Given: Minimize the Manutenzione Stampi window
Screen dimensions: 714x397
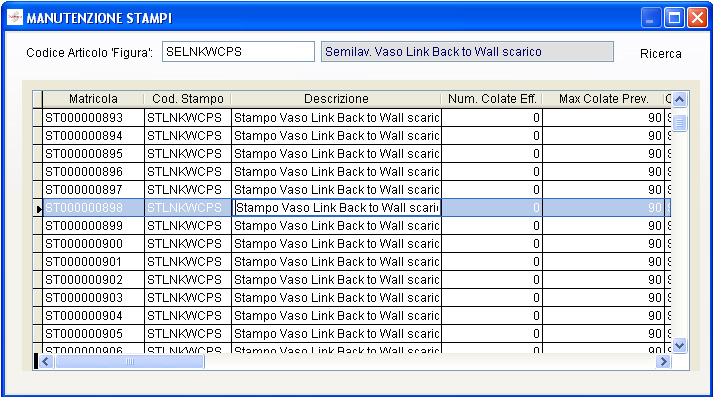Looking at the screenshot, I should click(x=651, y=18).
